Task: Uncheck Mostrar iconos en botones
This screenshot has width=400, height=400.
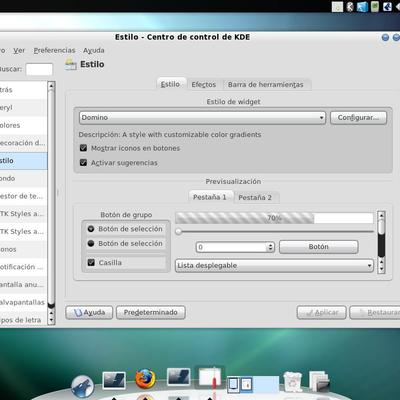Action: [x=83, y=148]
